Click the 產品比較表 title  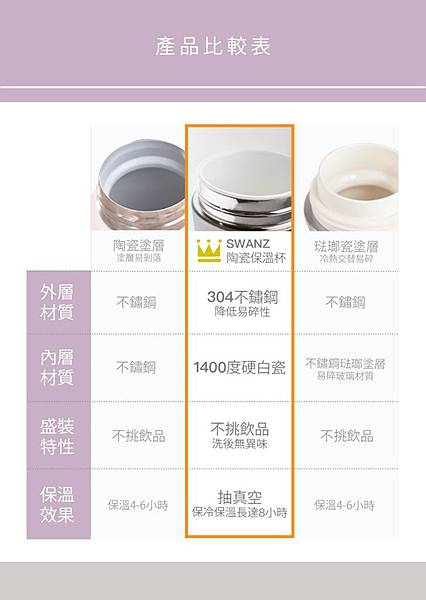(213, 46)
